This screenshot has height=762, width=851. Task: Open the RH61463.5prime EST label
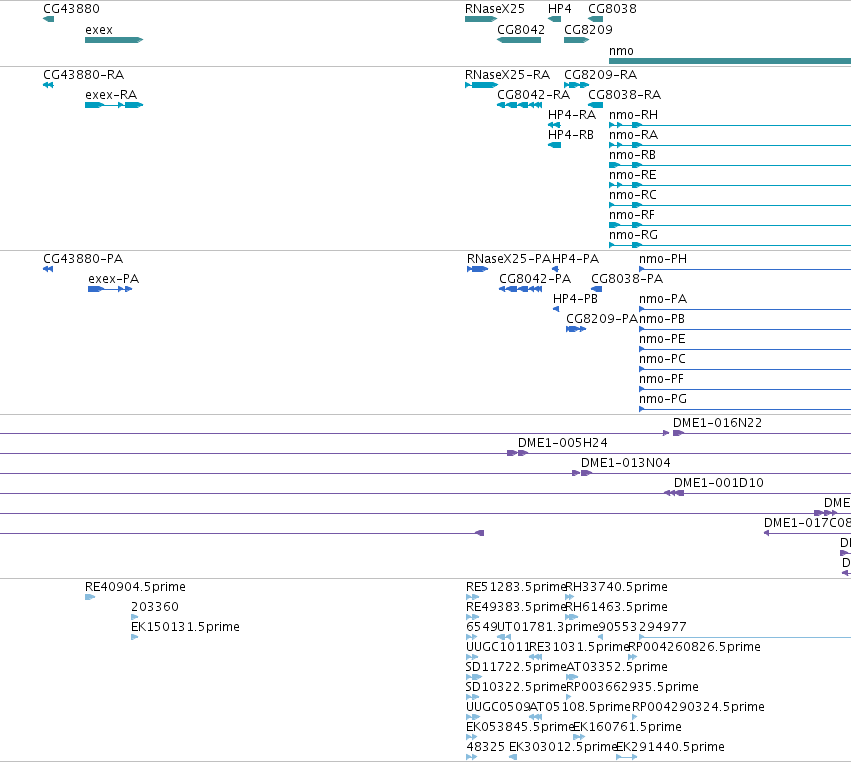point(617,607)
